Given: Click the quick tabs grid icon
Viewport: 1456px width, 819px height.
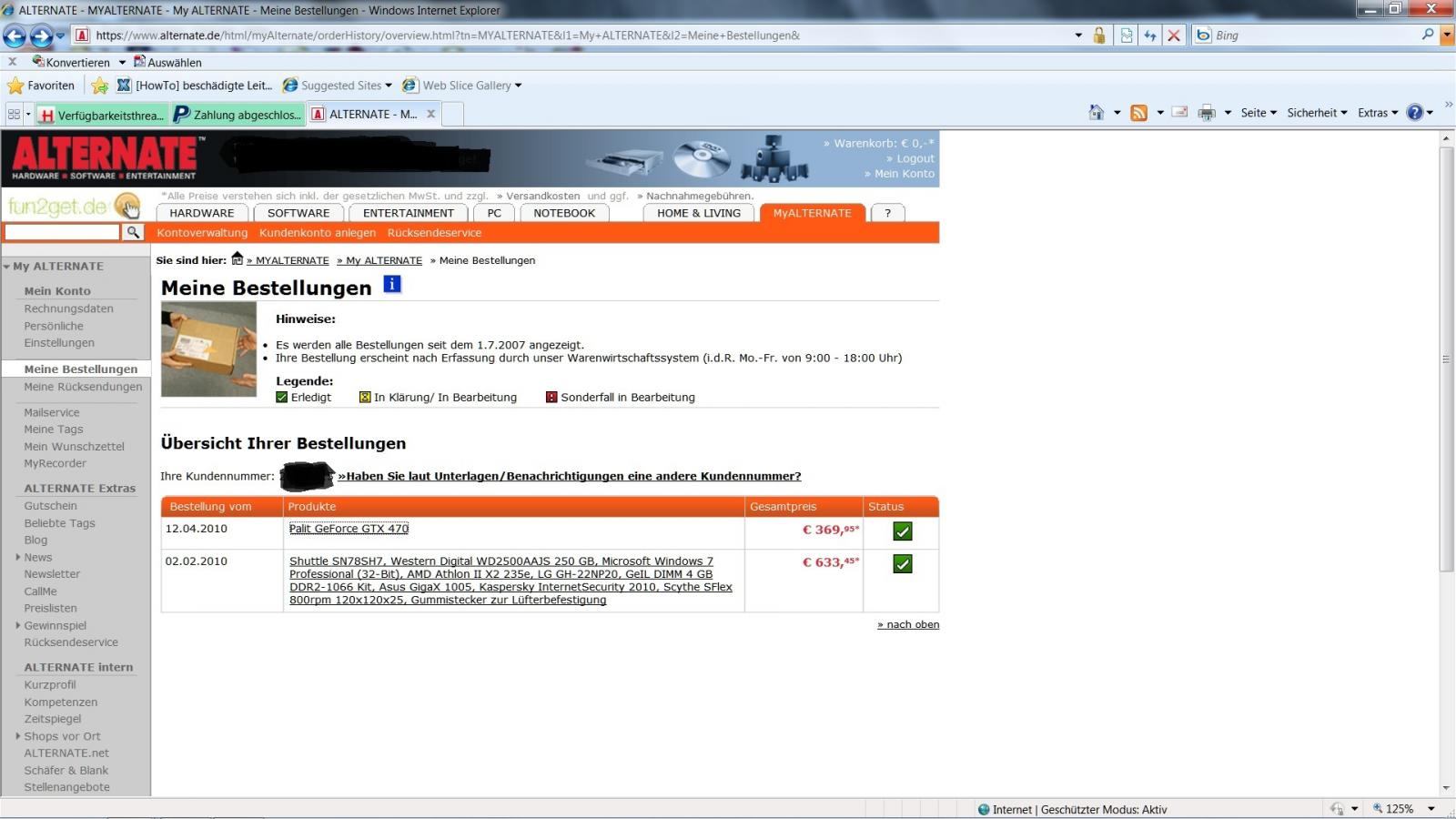Looking at the screenshot, I should point(14,114).
